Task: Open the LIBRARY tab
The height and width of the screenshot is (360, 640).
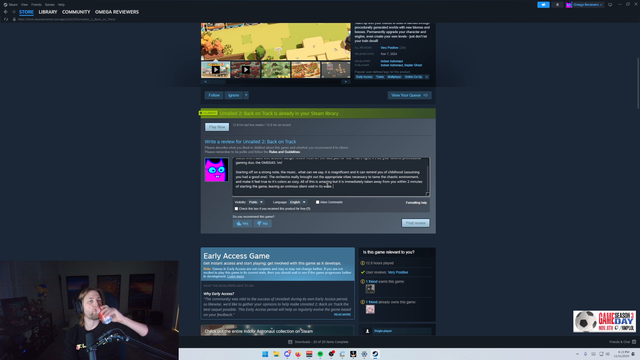Action: point(48,12)
